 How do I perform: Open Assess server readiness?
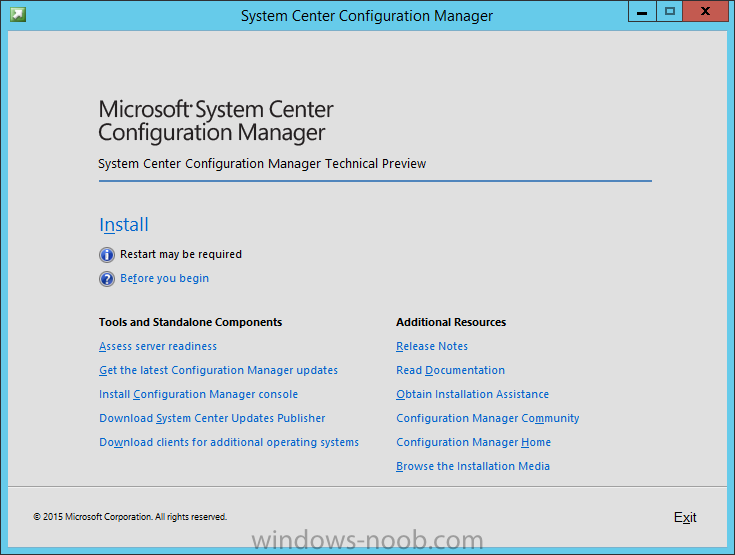tap(158, 346)
